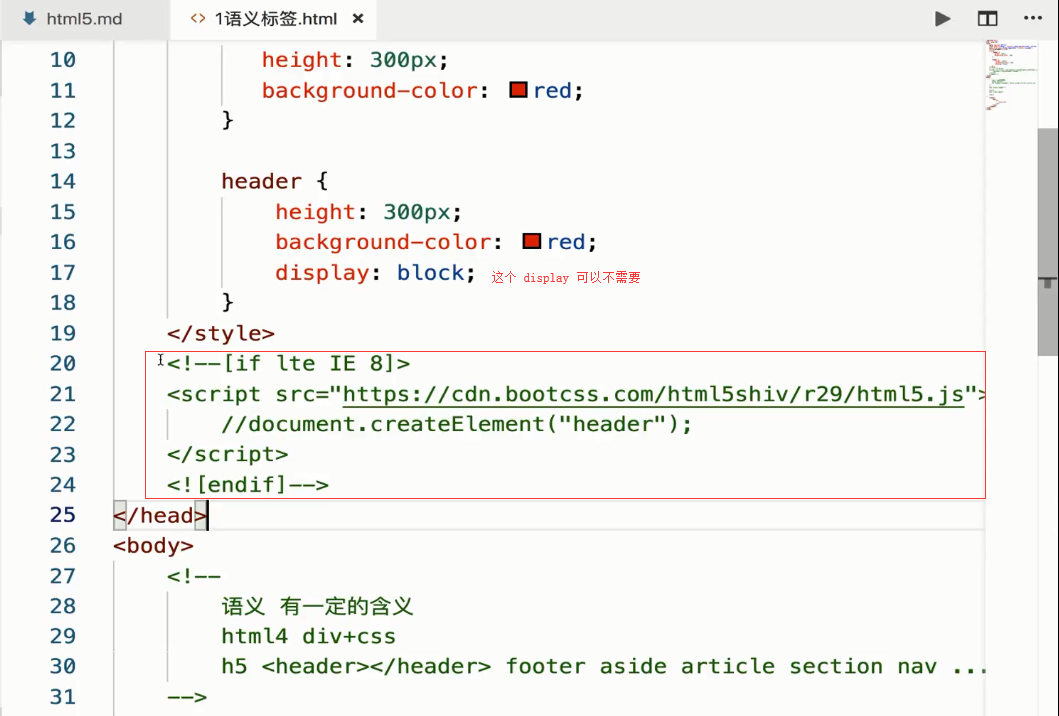Viewport: 1059px width, 716px height.
Task: Click the header selector on line 14
Action: pyautogui.click(x=261, y=181)
